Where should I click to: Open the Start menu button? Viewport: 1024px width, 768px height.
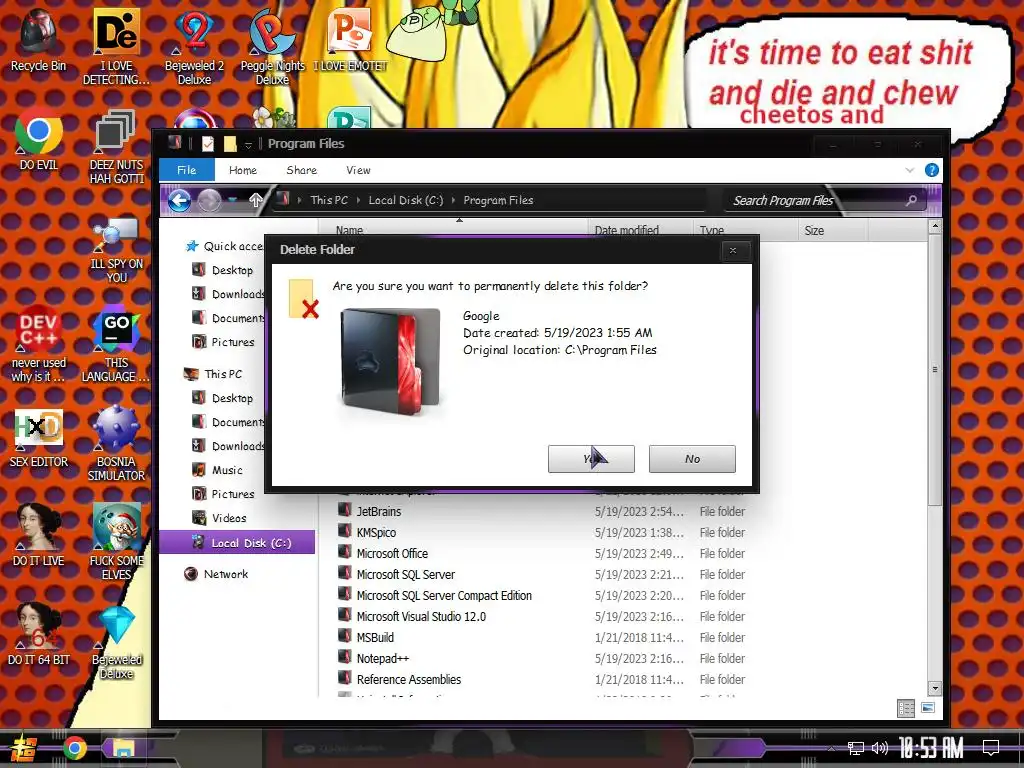[x=24, y=748]
